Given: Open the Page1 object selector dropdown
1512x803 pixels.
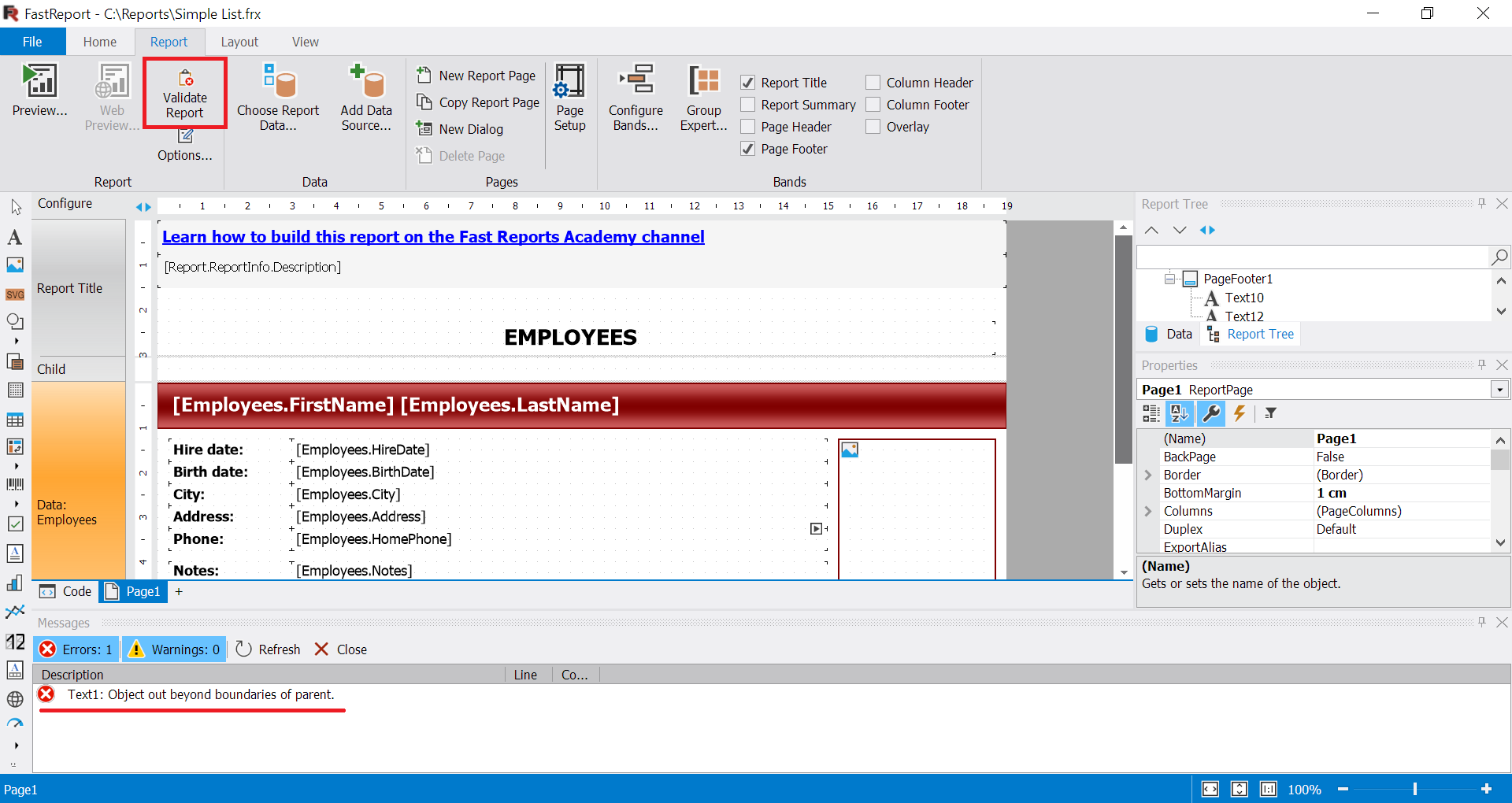Looking at the screenshot, I should (x=1499, y=390).
